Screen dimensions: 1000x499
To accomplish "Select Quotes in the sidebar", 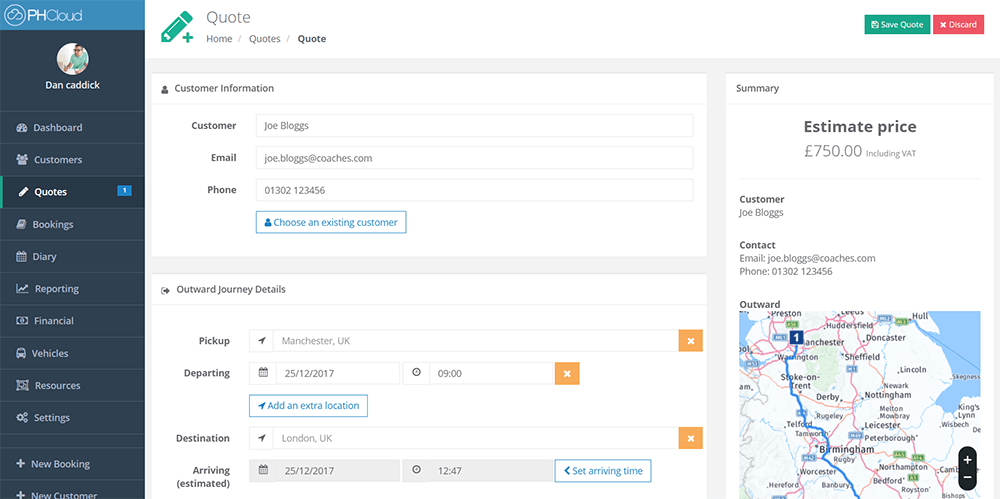I will tap(72, 191).
